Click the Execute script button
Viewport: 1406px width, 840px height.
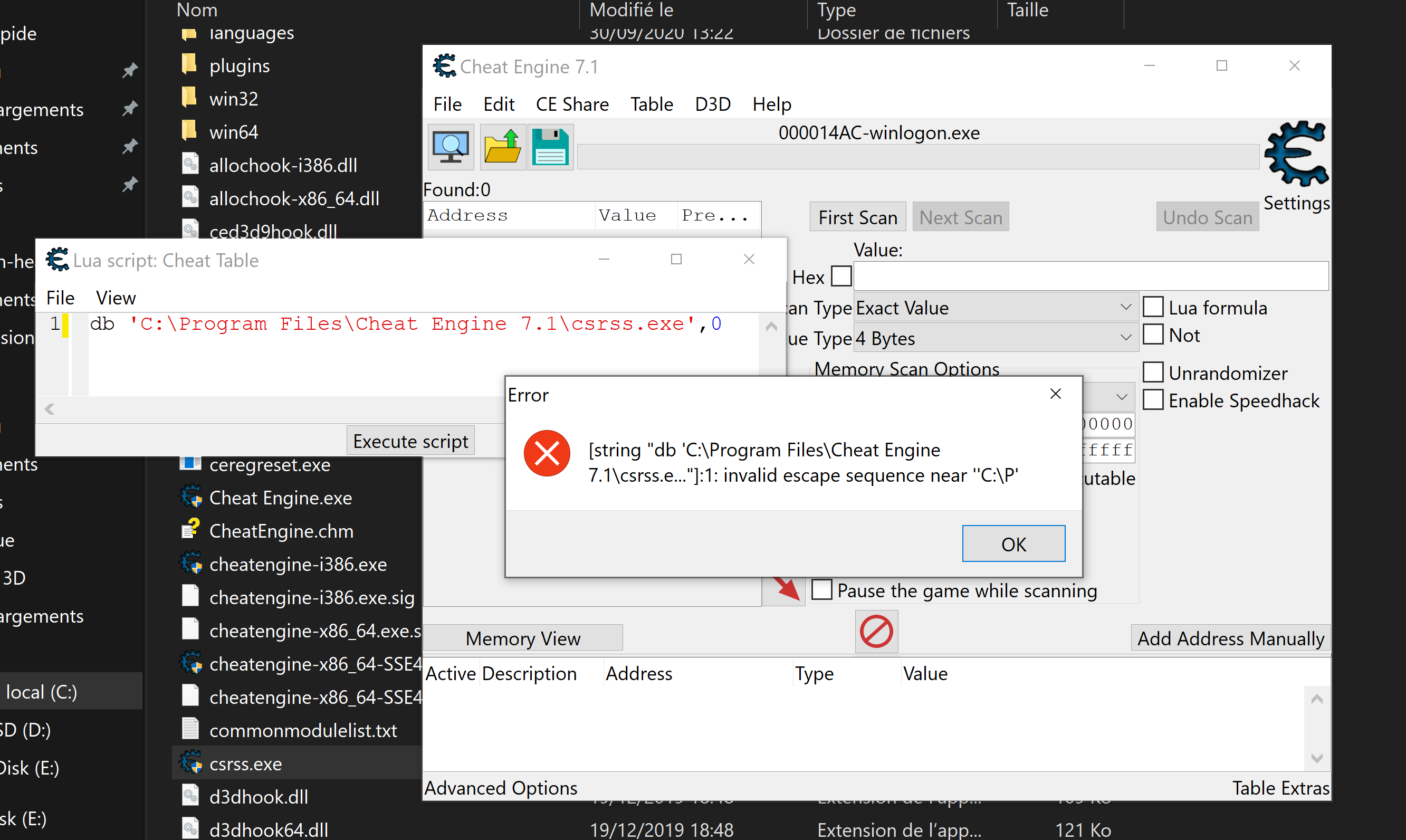(410, 441)
